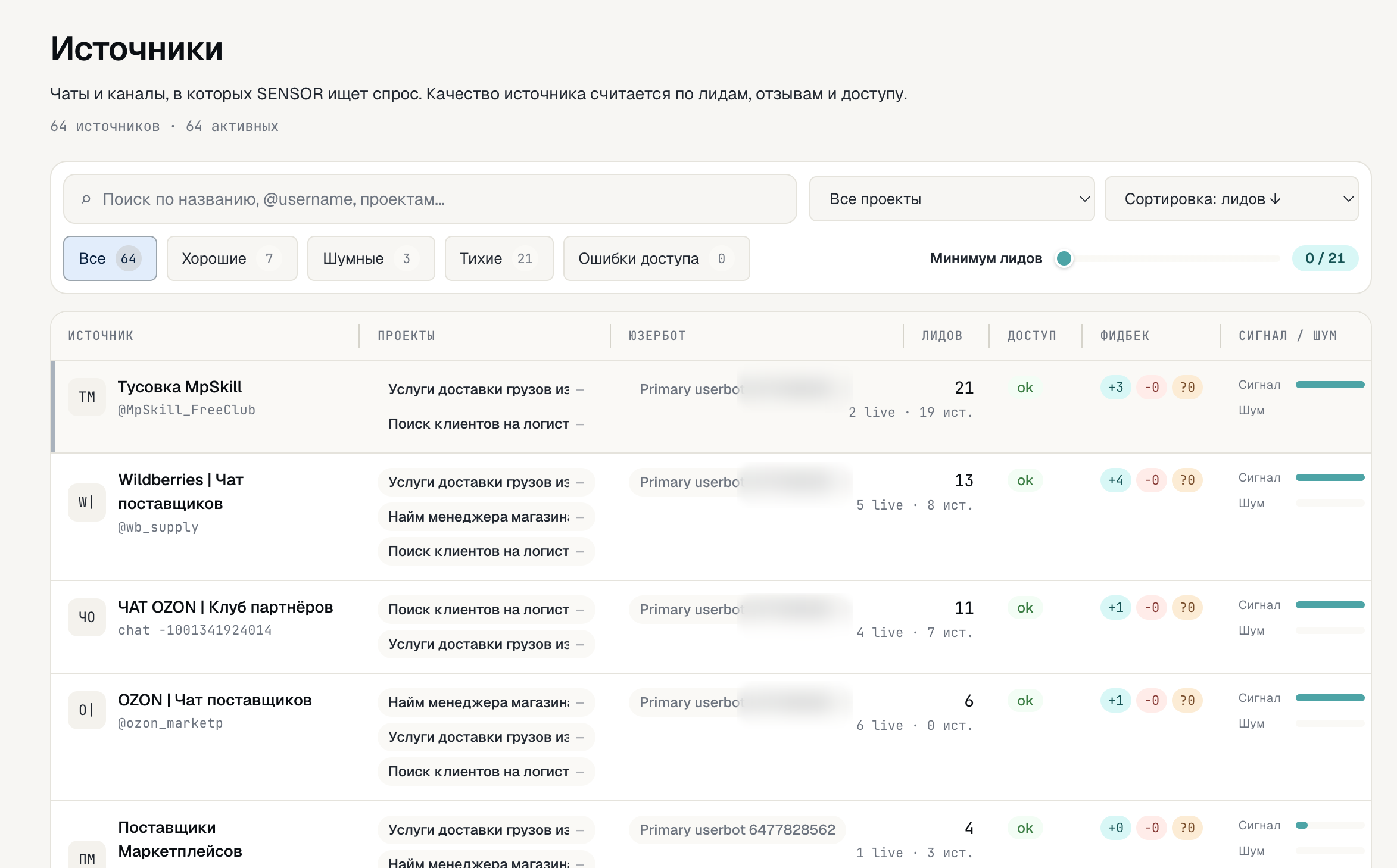The width and height of the screenshot is (1397, 868).
Task: Click +1 feedback badge in ЧАТ OZON row
Action: pos(1115,608)
